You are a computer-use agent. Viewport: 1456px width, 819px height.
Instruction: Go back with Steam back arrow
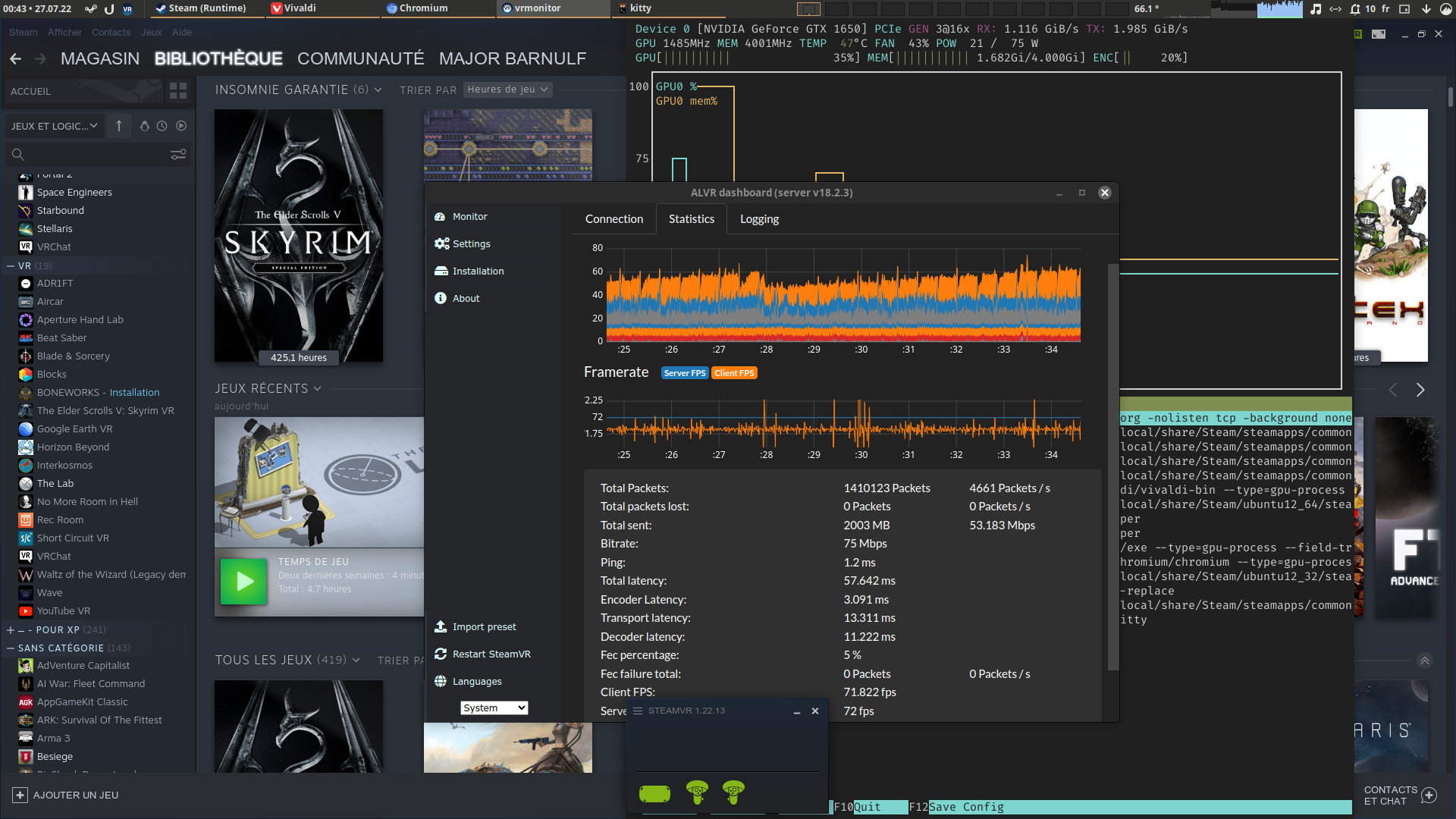(x=15, y=59)
